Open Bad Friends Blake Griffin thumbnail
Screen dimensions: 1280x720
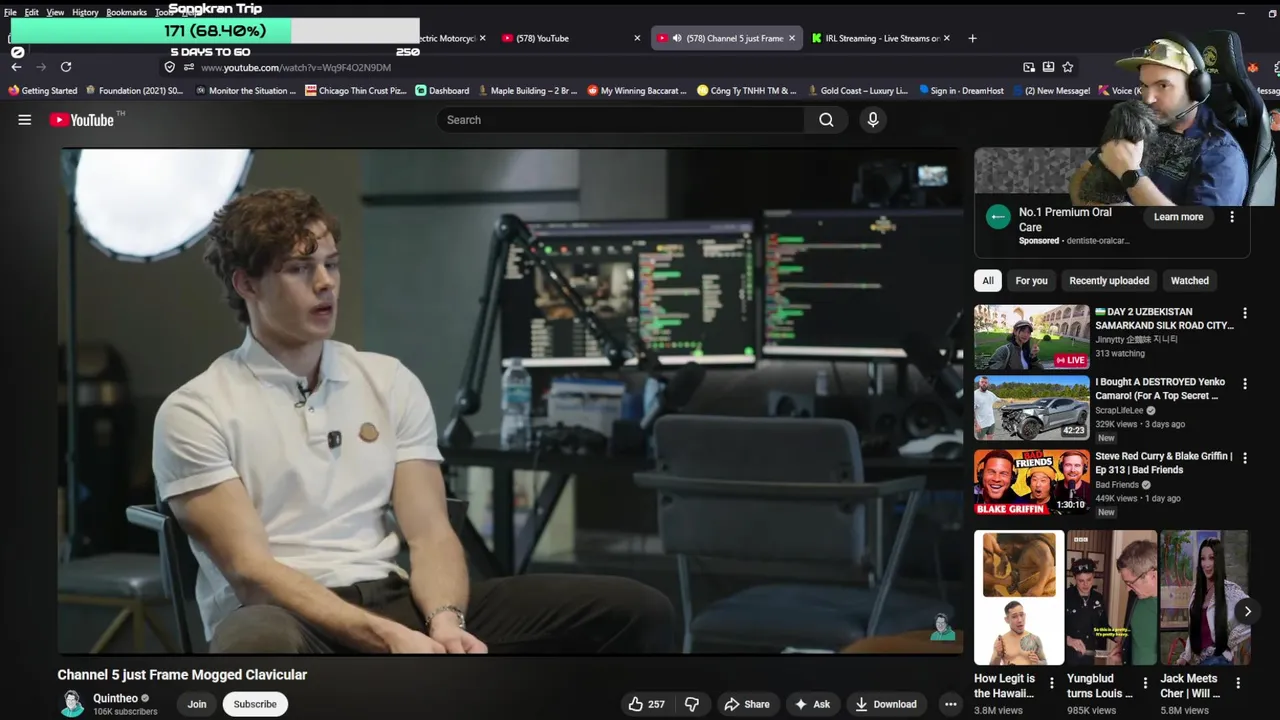(1032, 482)
